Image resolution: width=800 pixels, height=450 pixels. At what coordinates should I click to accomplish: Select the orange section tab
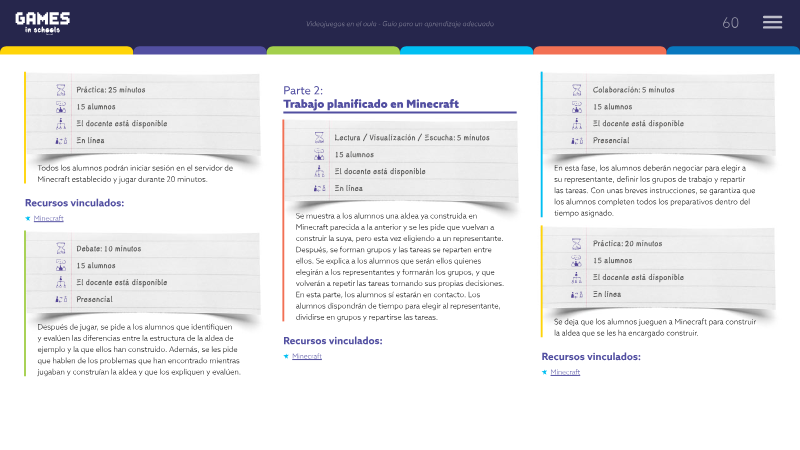click(599, 50)
